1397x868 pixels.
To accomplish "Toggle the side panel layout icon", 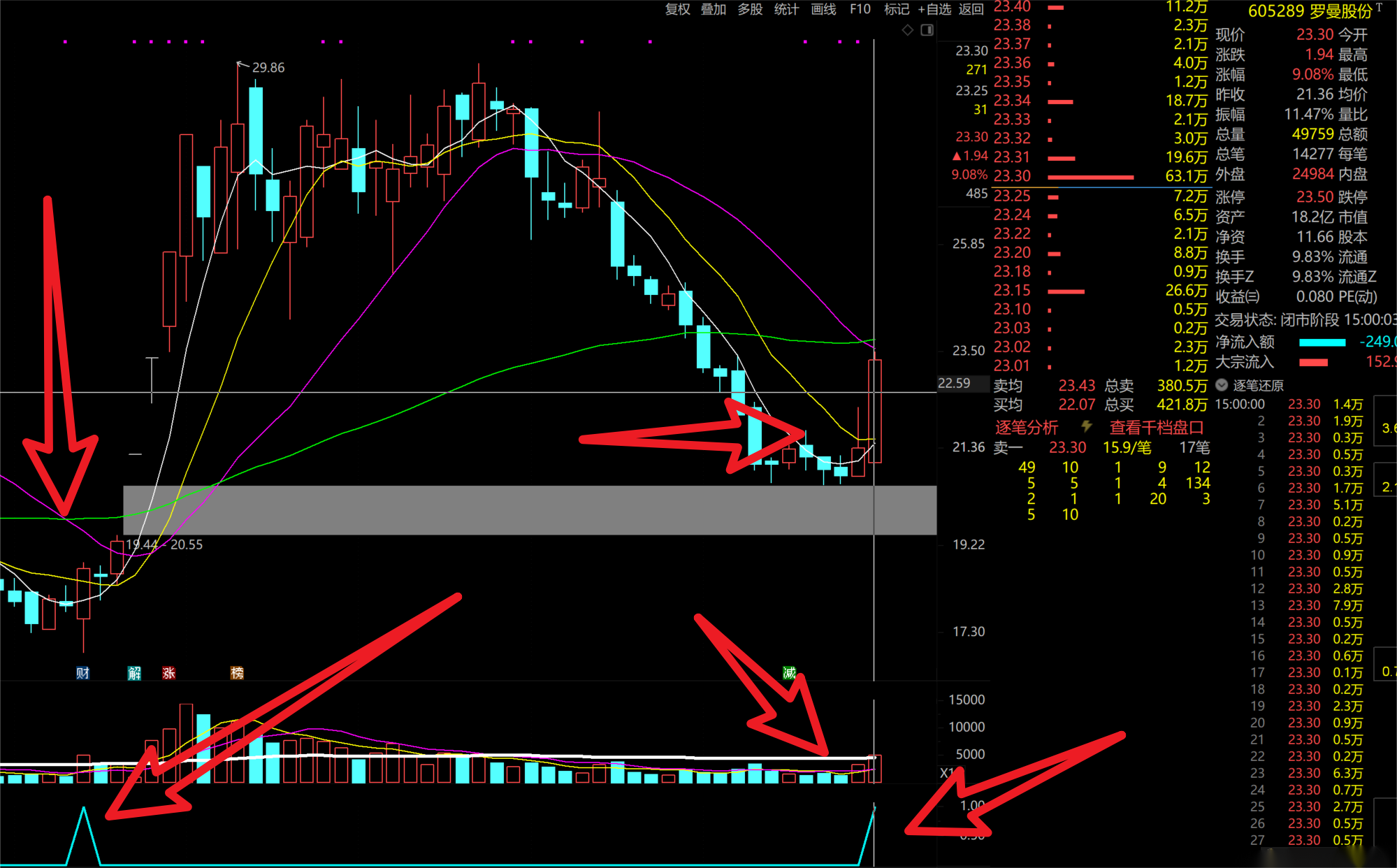I will (927, 30).
